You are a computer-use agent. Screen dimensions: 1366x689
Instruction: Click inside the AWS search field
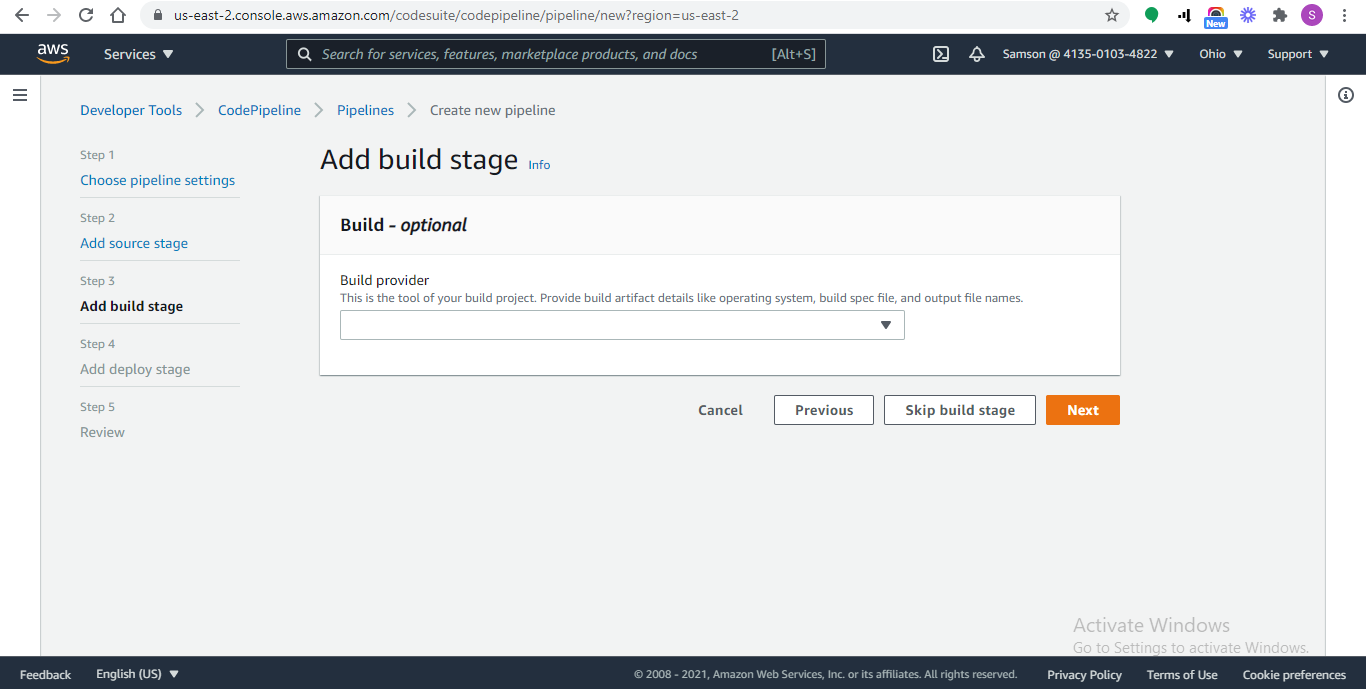[556, 53]
